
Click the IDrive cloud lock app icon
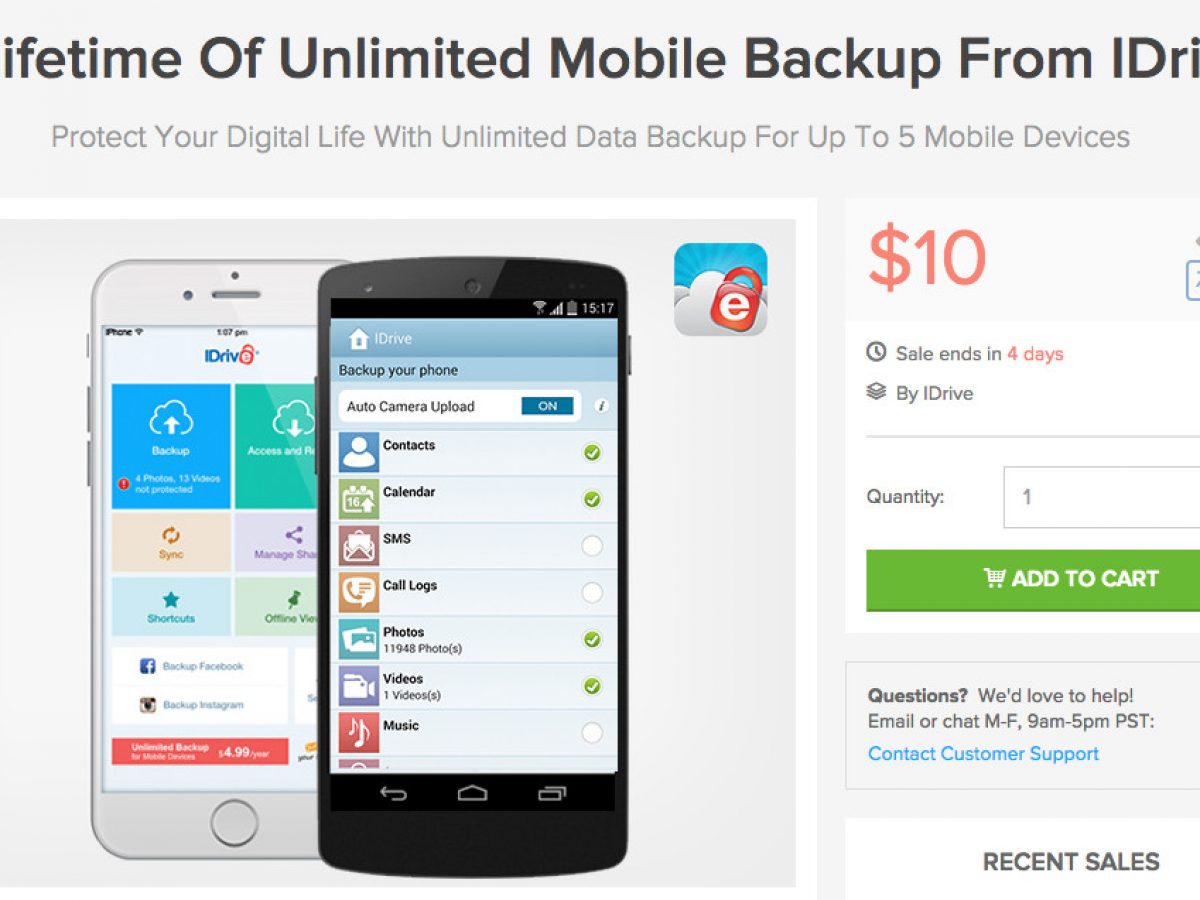click(x=721, y=289)
